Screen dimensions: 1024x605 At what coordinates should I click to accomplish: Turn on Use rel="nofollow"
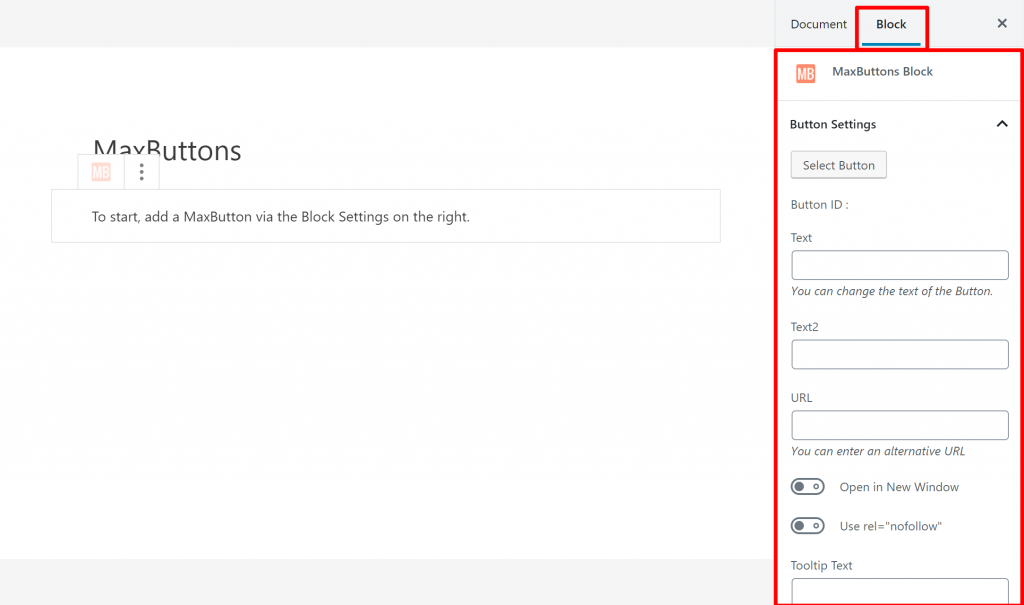click(807, 525)
